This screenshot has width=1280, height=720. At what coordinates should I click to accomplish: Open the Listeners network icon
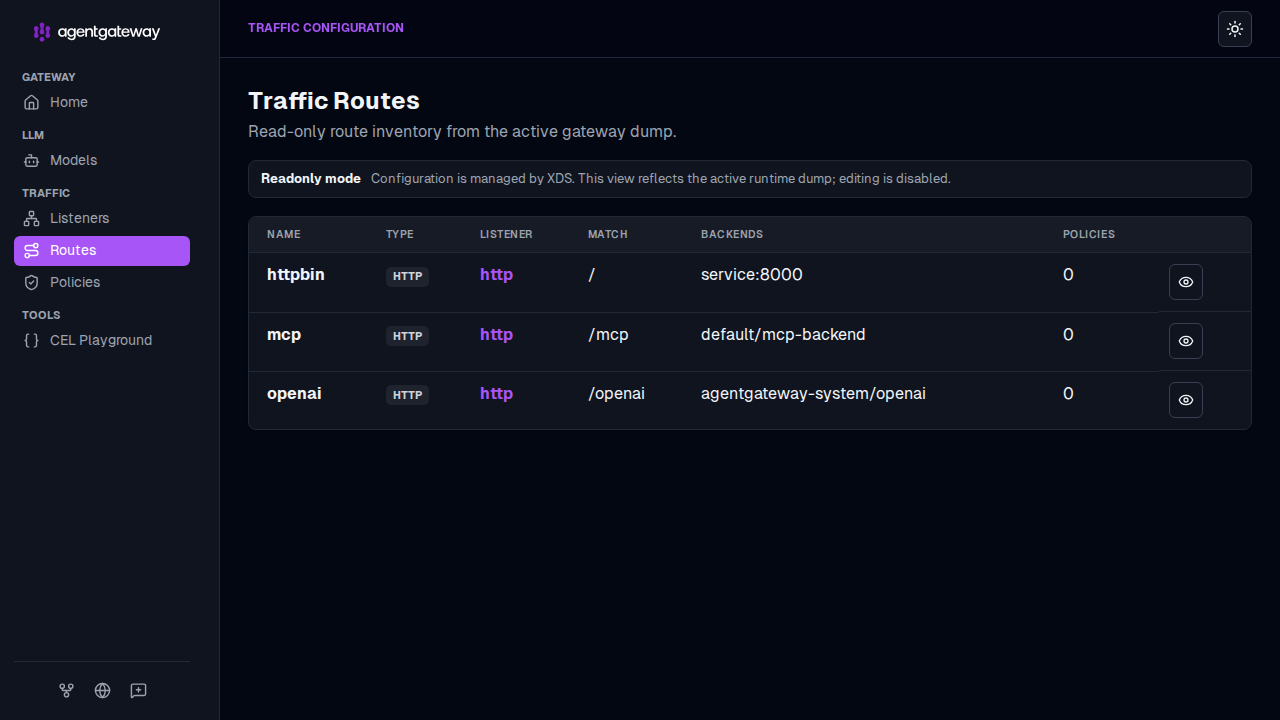[x=32, y=218]
